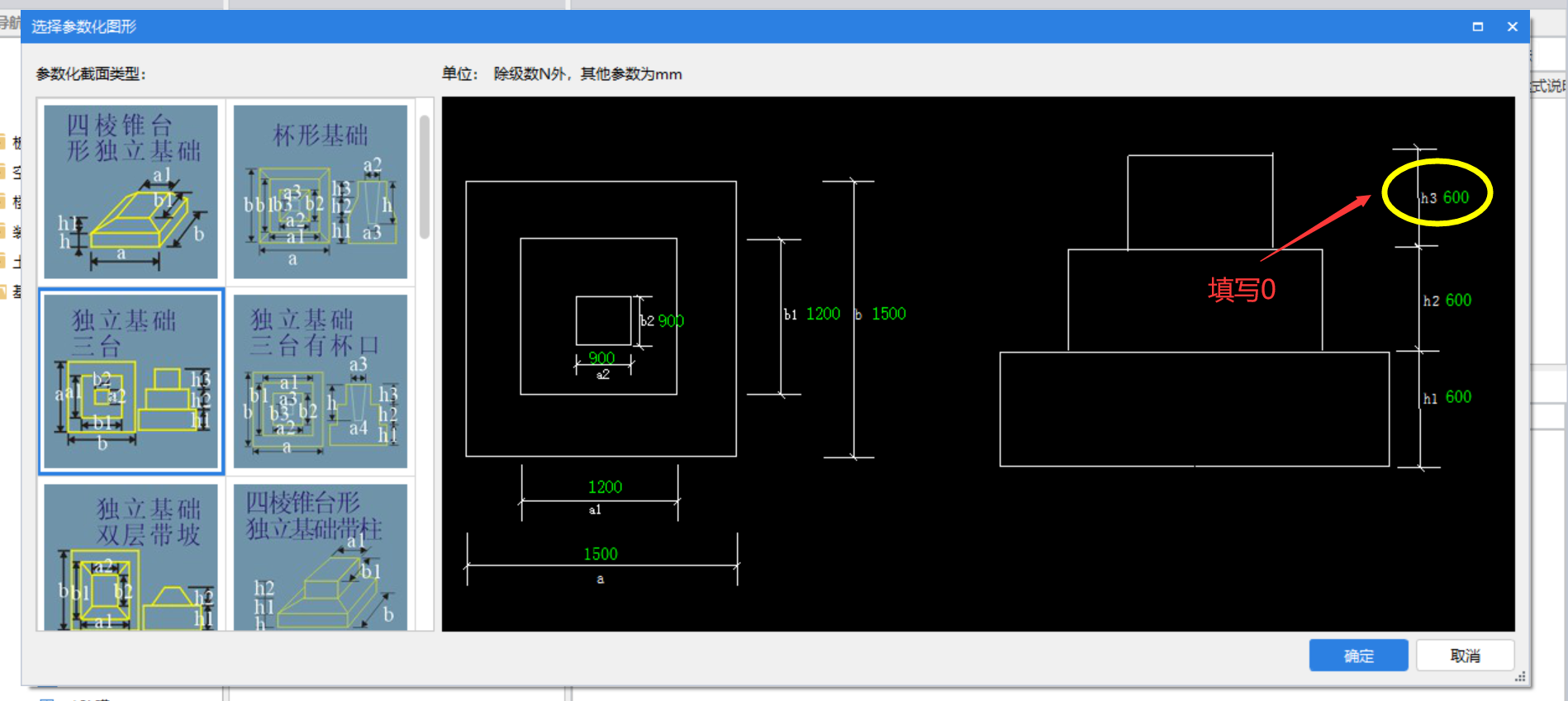Click the 单位 unit description text
The height and width of the screenshot is (701, 1568).
pyautogui.click(x=562, y=74)
